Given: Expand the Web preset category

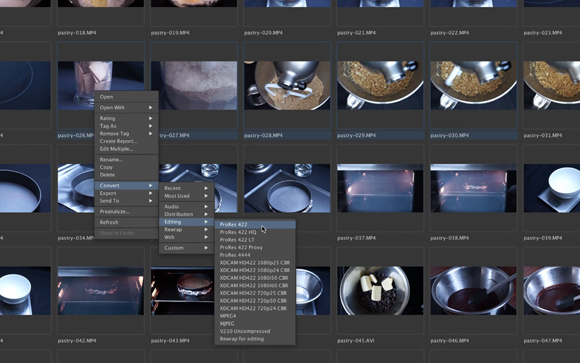Looking at the screenshot, I should tap(186, 237).
